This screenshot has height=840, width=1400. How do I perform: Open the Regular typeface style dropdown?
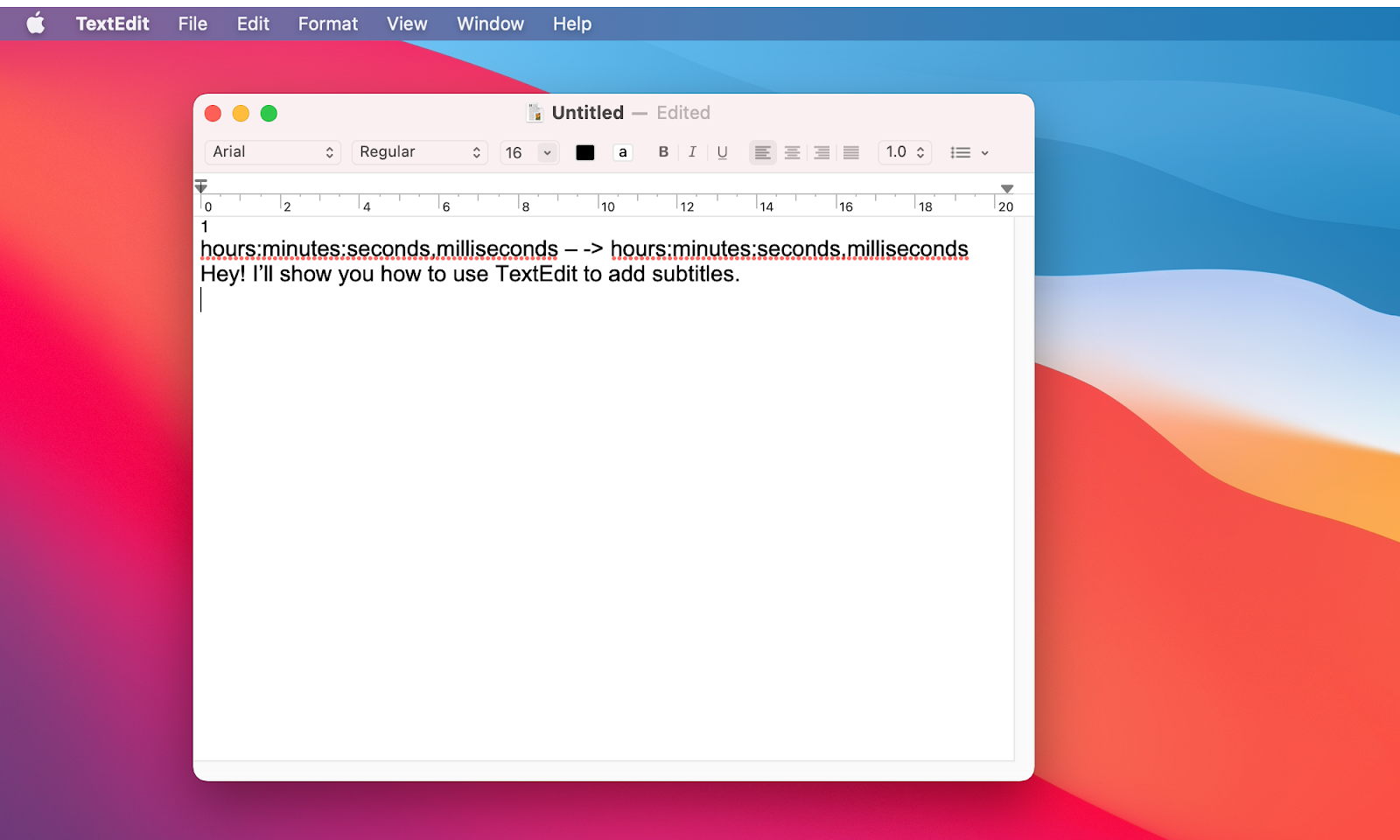[419, 152]
